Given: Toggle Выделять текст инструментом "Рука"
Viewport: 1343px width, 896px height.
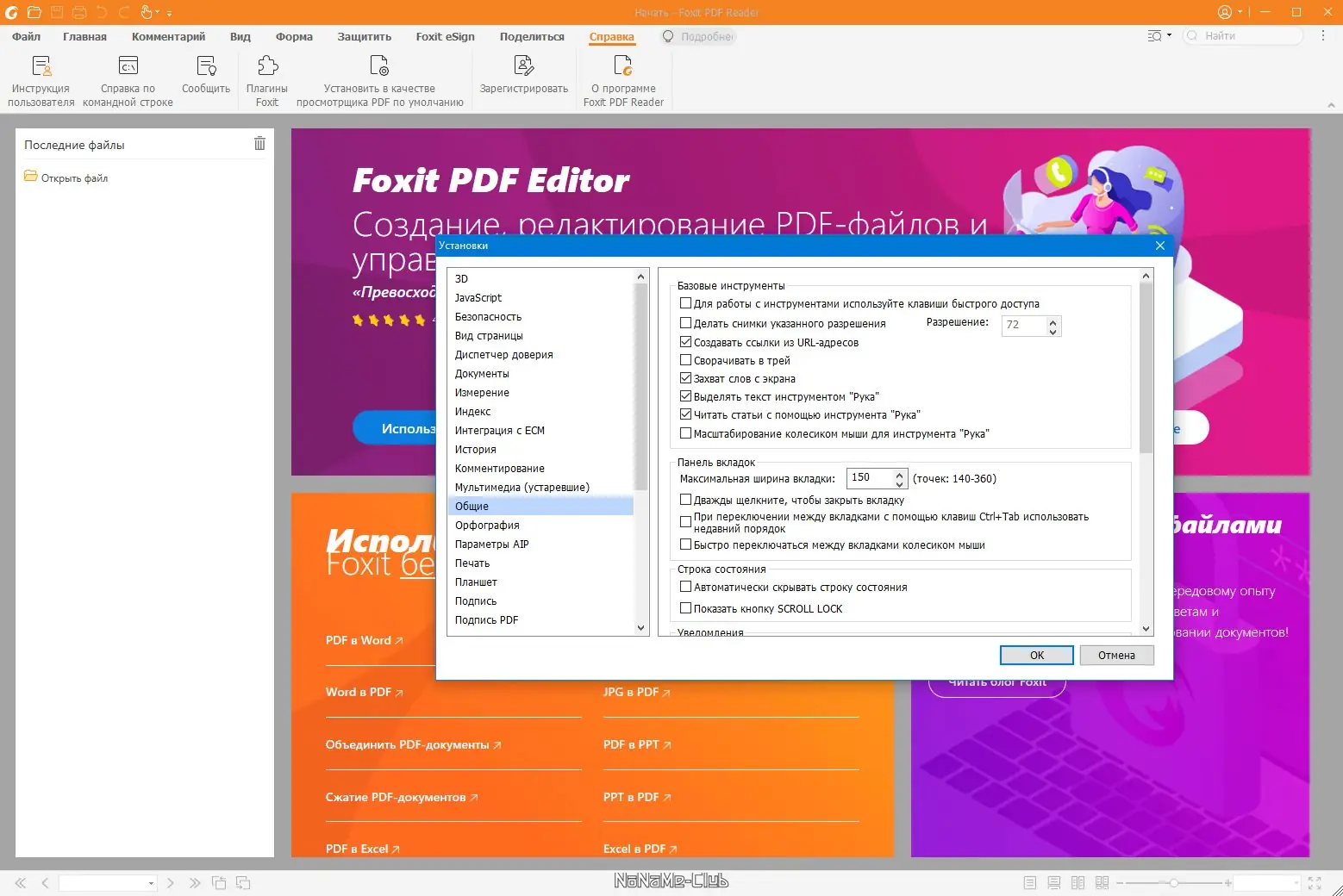Looking at the screenshot, I should click(x=686, y=396).
